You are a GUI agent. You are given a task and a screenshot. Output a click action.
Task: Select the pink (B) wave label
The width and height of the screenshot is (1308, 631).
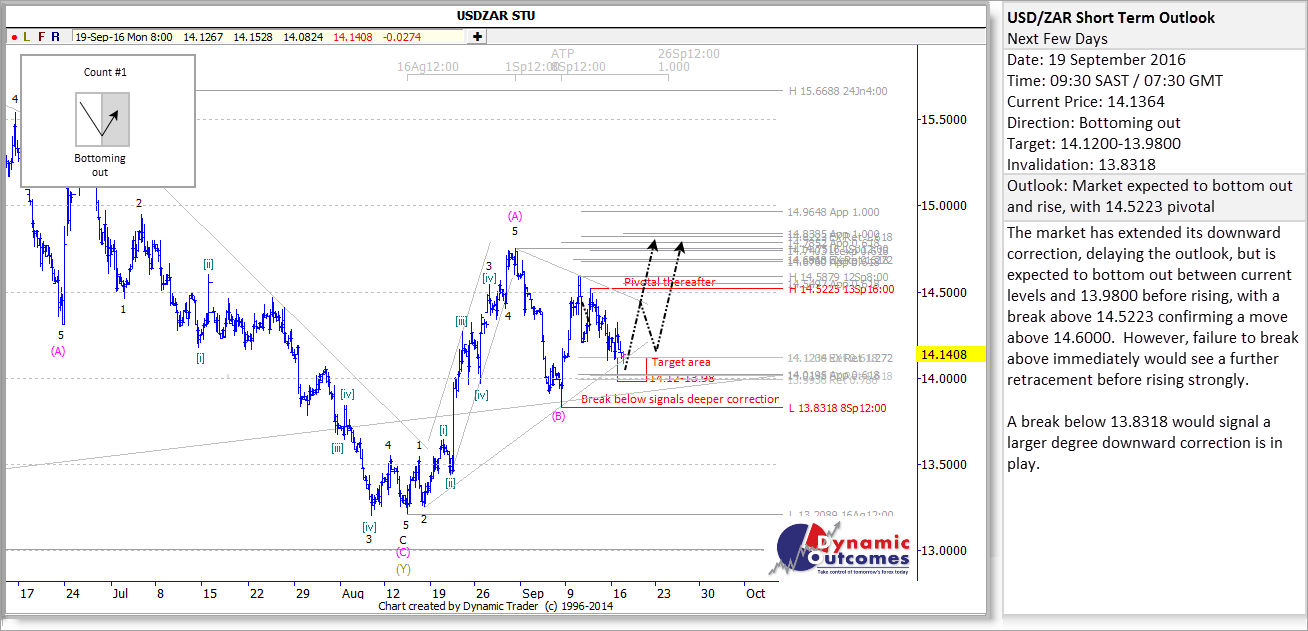point(558,417)
